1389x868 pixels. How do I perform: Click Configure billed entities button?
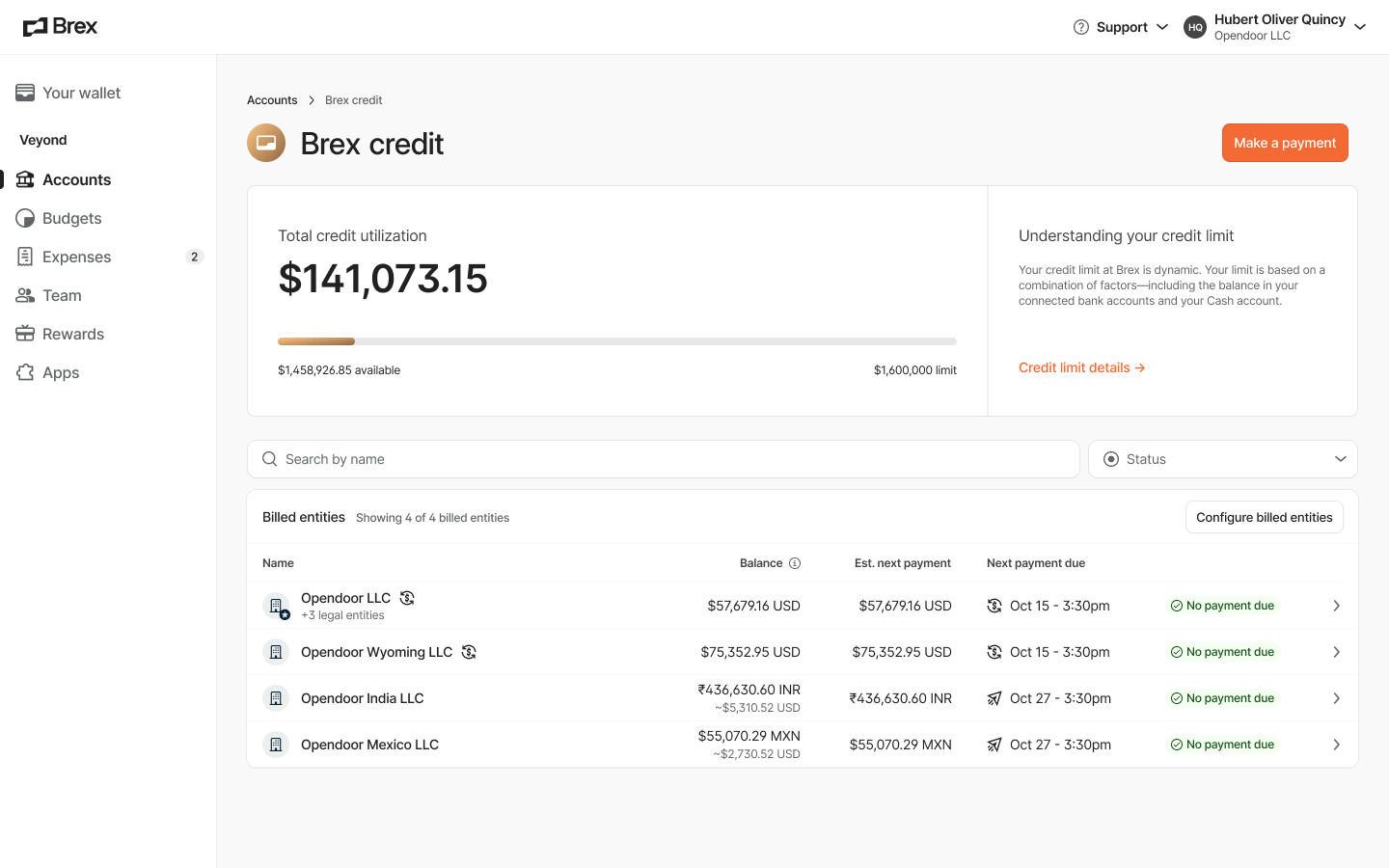(x=1264, y=517)
